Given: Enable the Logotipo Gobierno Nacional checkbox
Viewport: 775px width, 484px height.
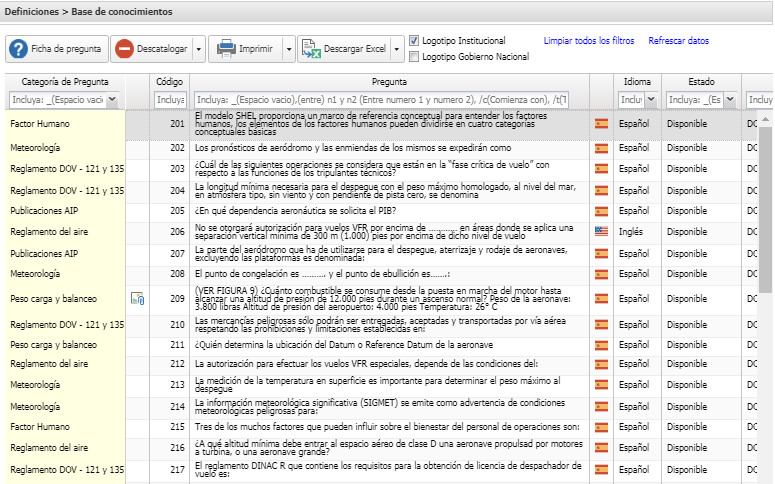Looking at the screenshot, I should [414, 56].
